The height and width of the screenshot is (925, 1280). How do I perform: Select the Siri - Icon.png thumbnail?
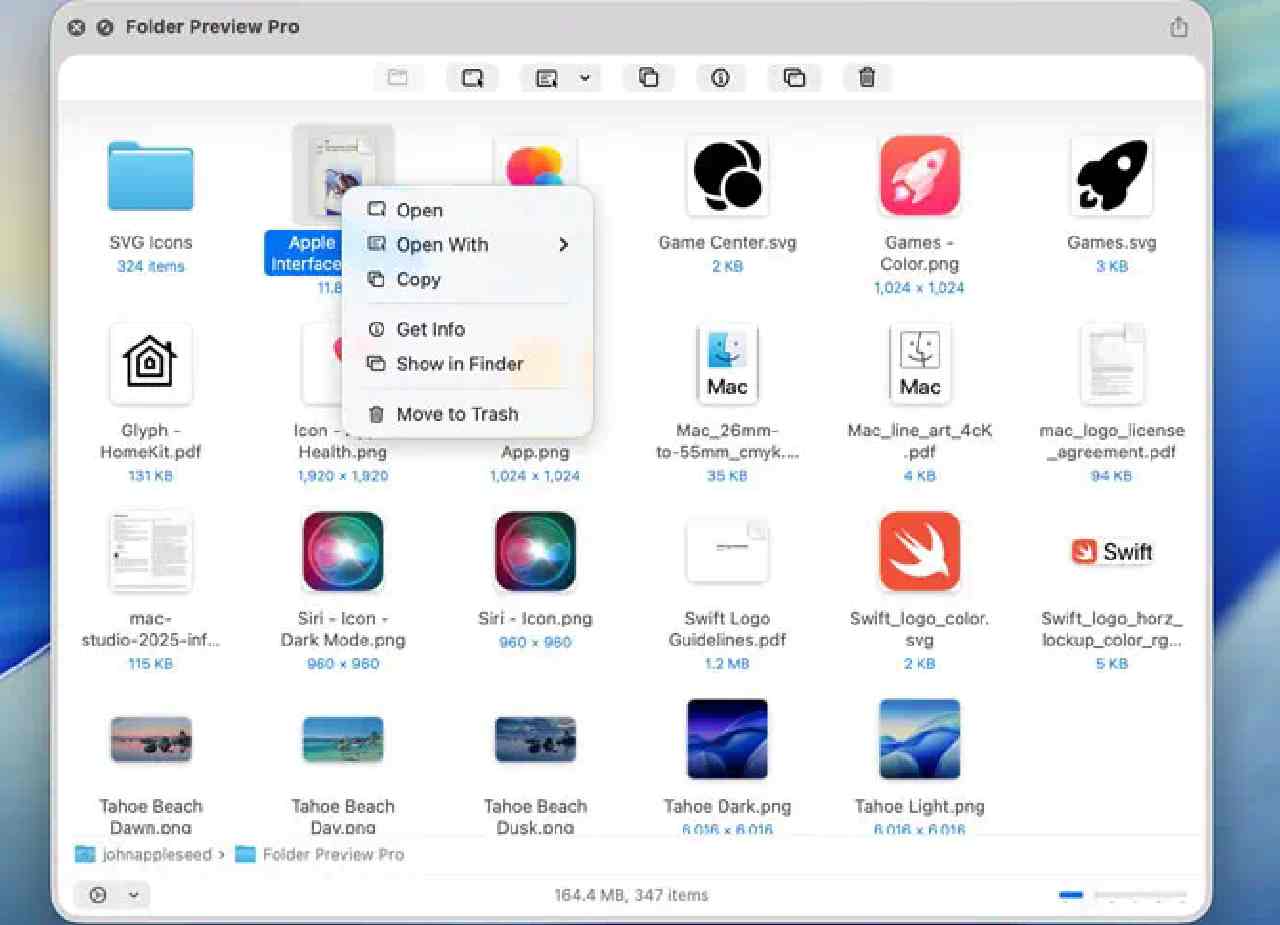(x=535, y=551)
